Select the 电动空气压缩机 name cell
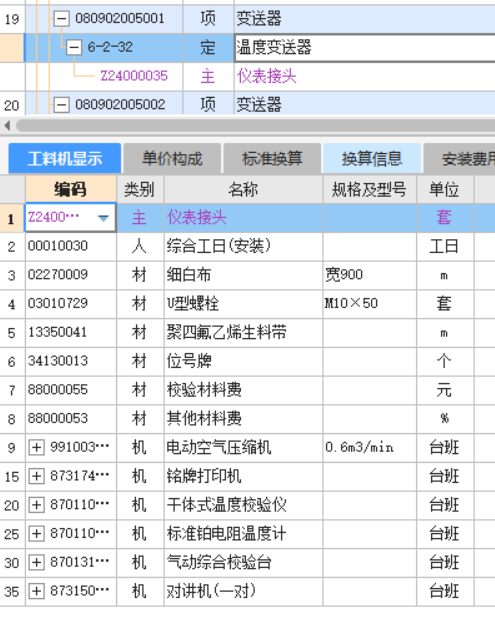495x625 pixels. 243,447
